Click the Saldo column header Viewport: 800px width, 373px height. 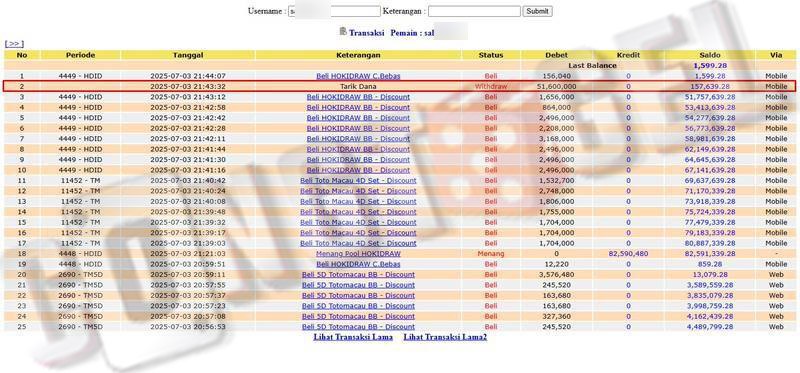(710, 55)
